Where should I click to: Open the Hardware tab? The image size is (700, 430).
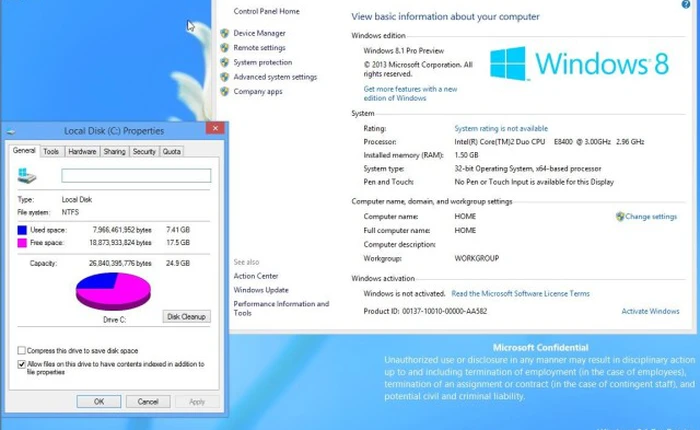point(82,151)
